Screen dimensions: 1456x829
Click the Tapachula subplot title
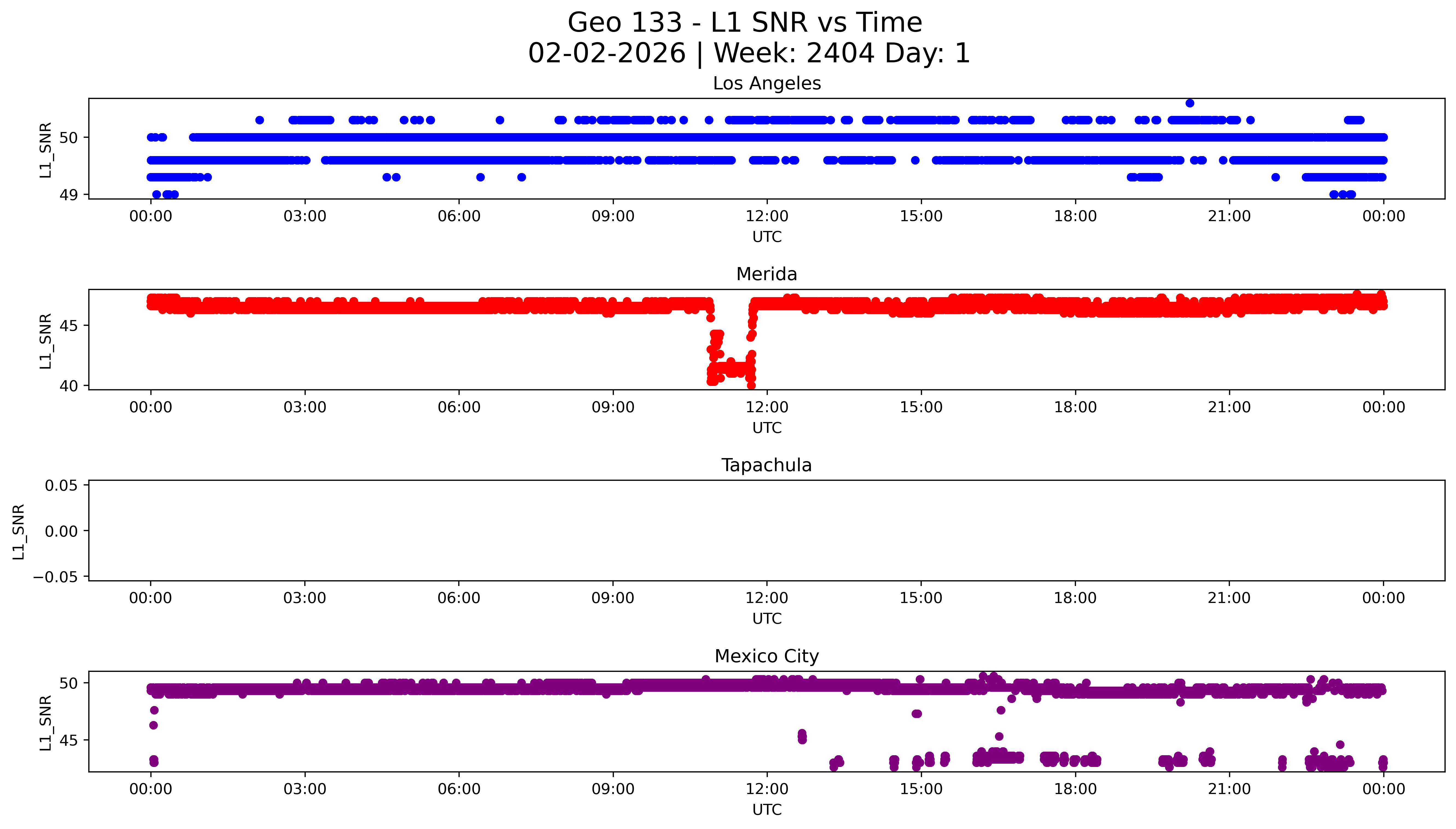pos(766,465)
